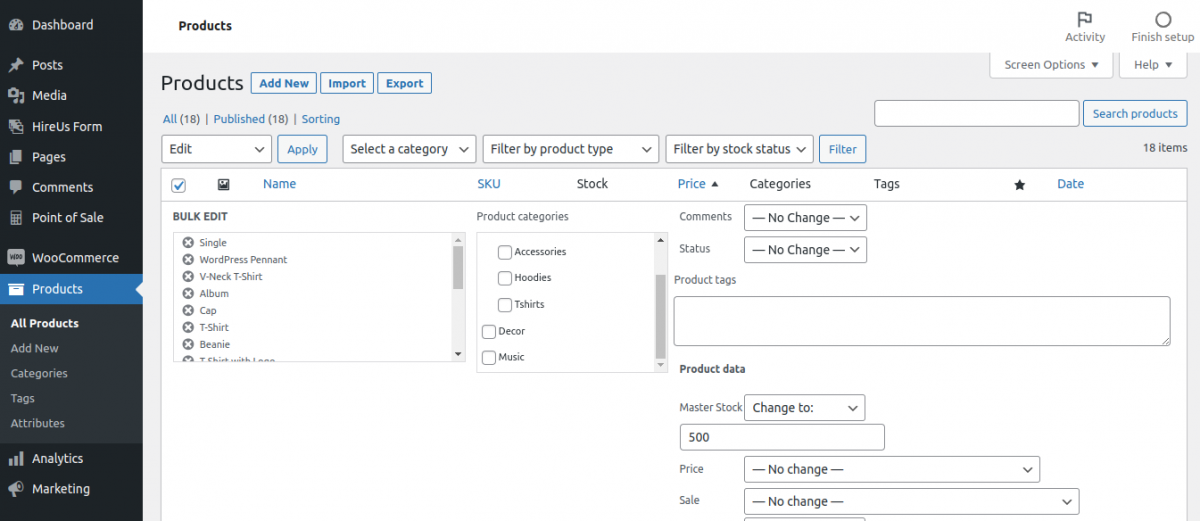Viewport: 1200px width, 521px height.
Task: Remove WordPress Pennant from bulk edit
Action: [188, 260]
